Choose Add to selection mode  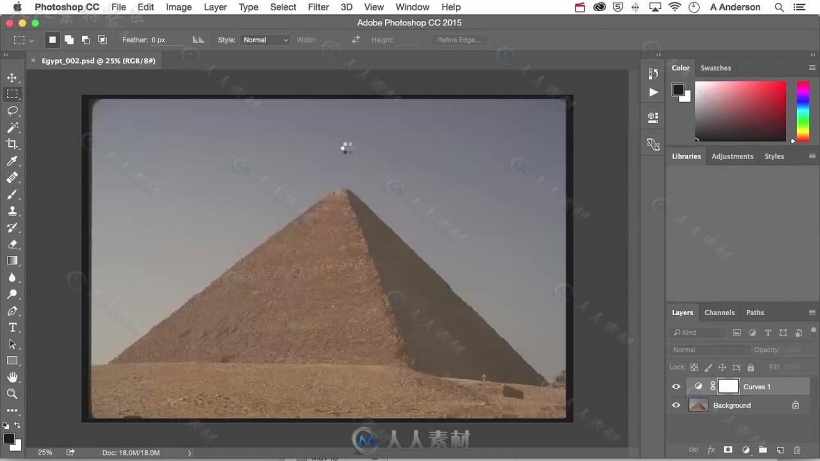point(69,40)
